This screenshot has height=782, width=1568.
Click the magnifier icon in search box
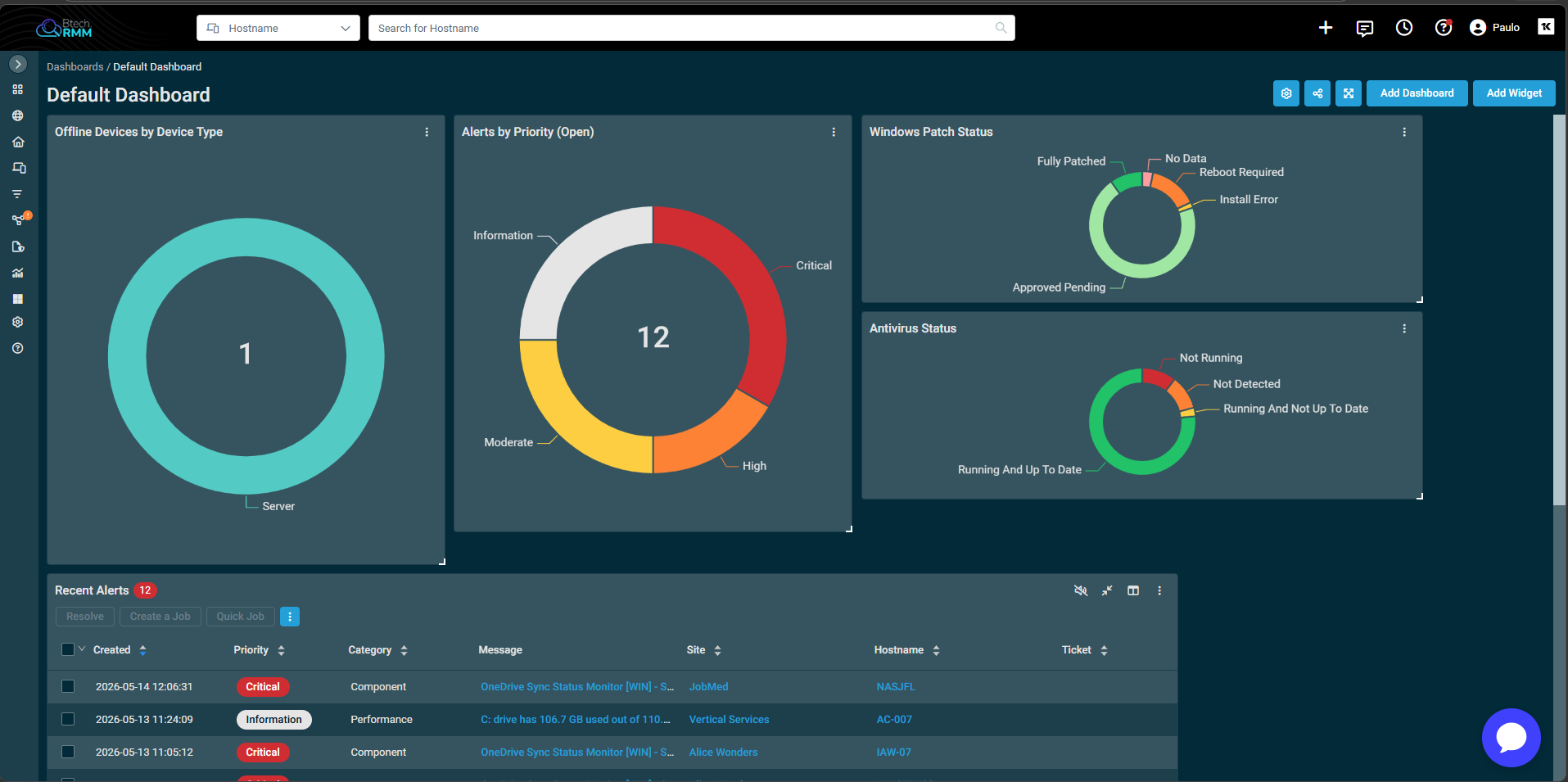[1001, 28]
